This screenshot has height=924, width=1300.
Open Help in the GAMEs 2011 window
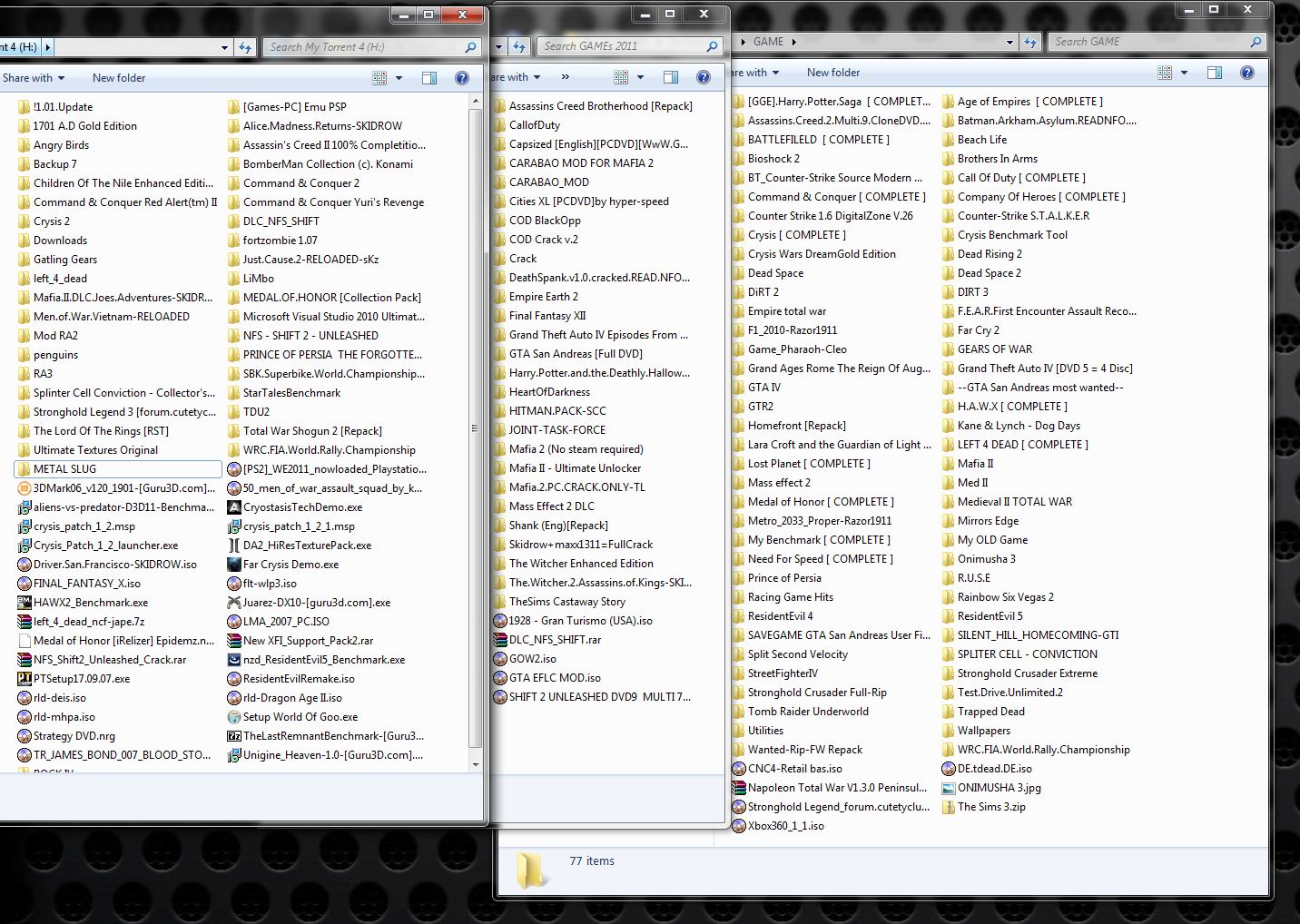coord(703,77)
